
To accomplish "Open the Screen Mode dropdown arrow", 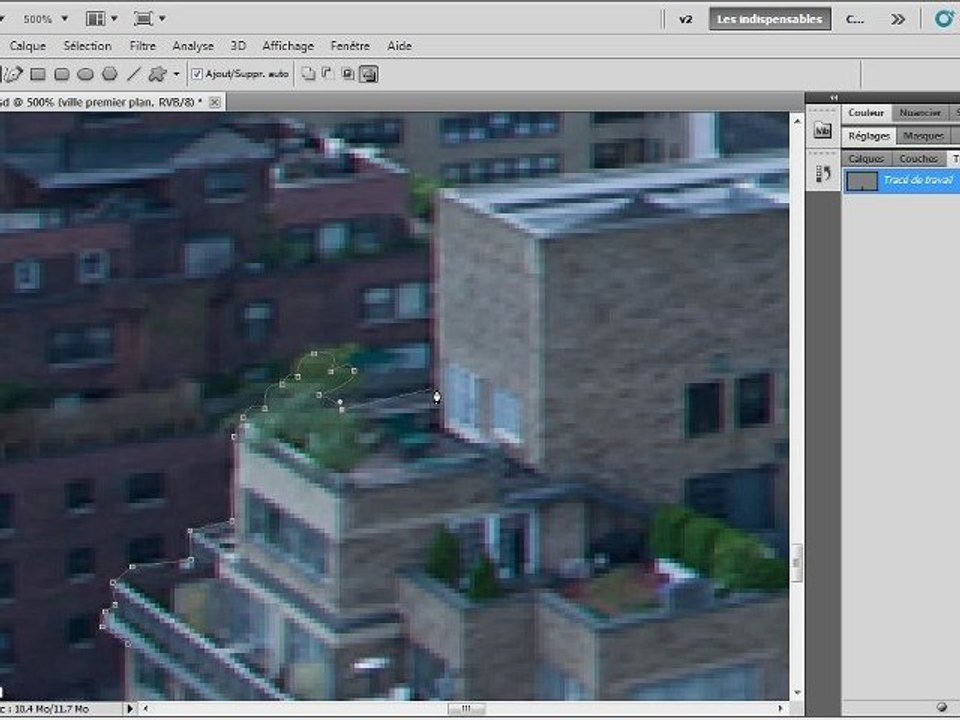I will pos(162,19).
